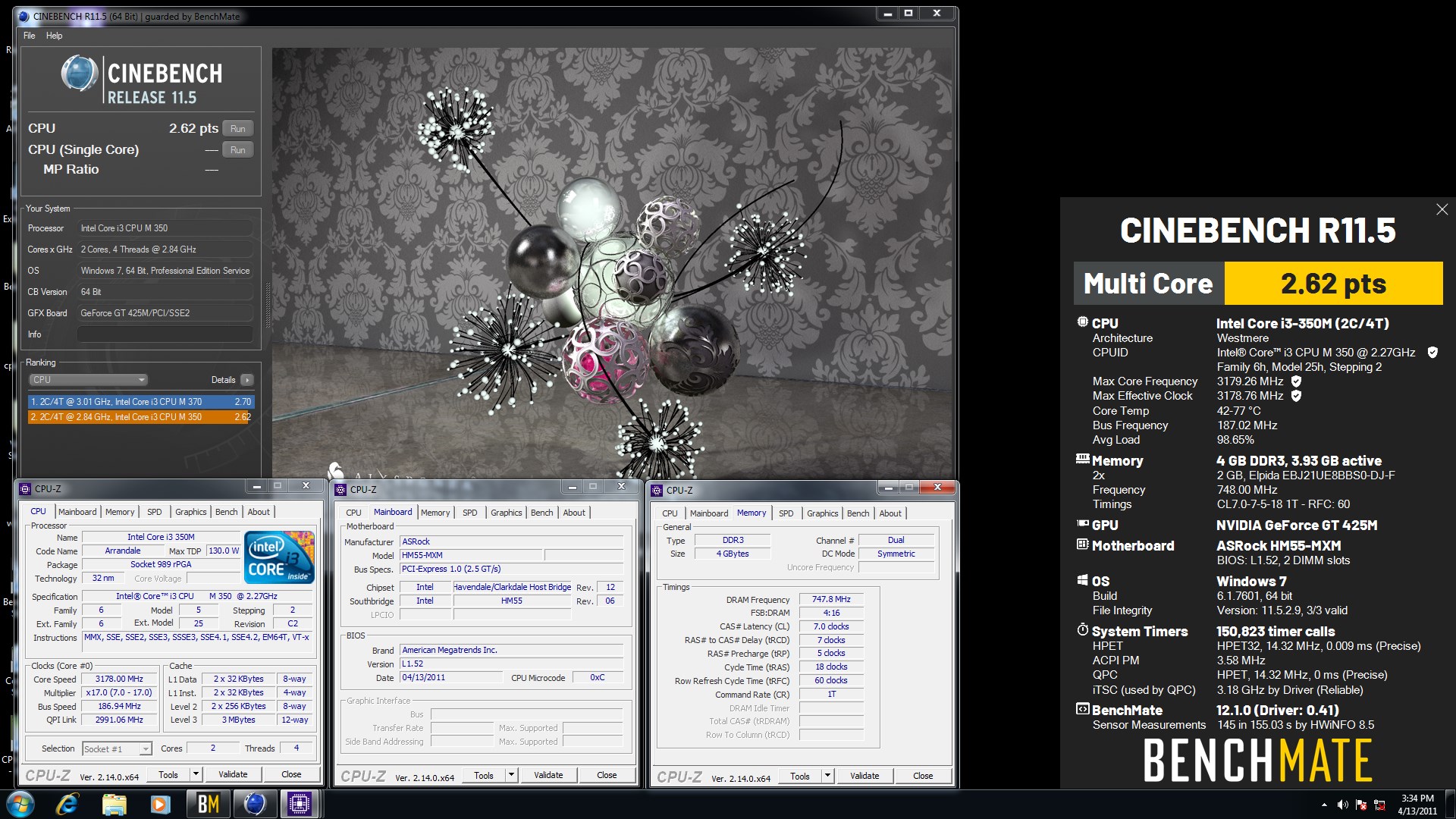Click the Intel Core i3 logo in CPU-Z
This screenshot has width=1456, height=819.
pyautogui.click(x=279, y=557)
